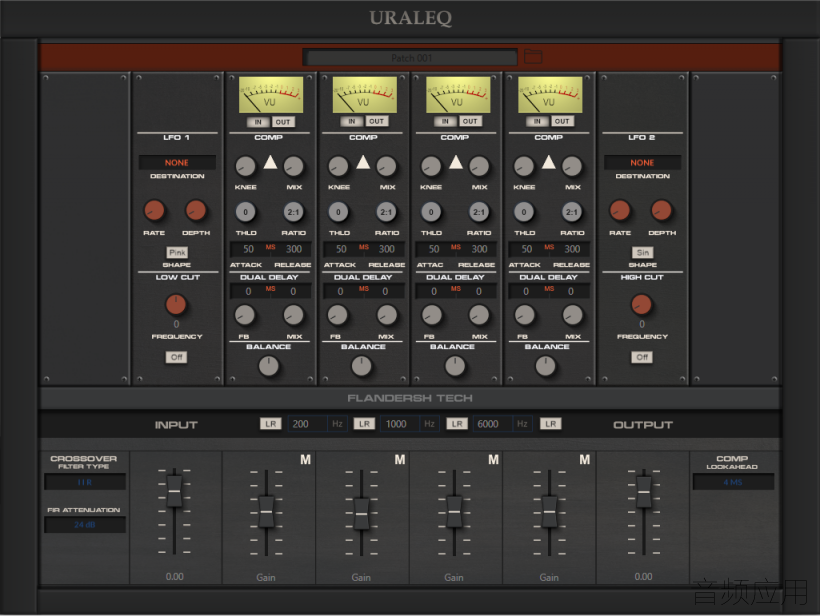Switch fourth compressor VU meter to IN

click(537, 121)
